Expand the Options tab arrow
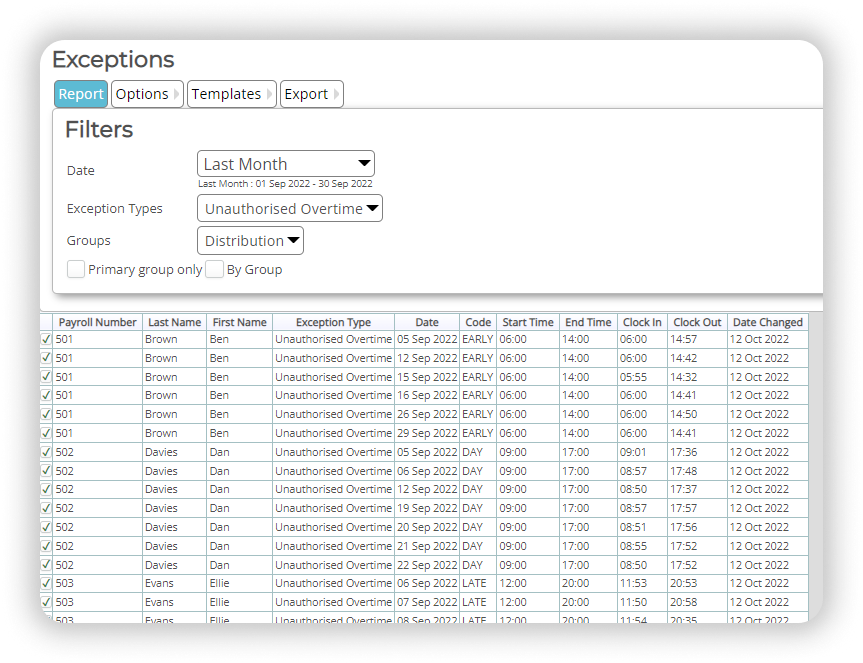This screenshot has width=863, height=663. 176,93
